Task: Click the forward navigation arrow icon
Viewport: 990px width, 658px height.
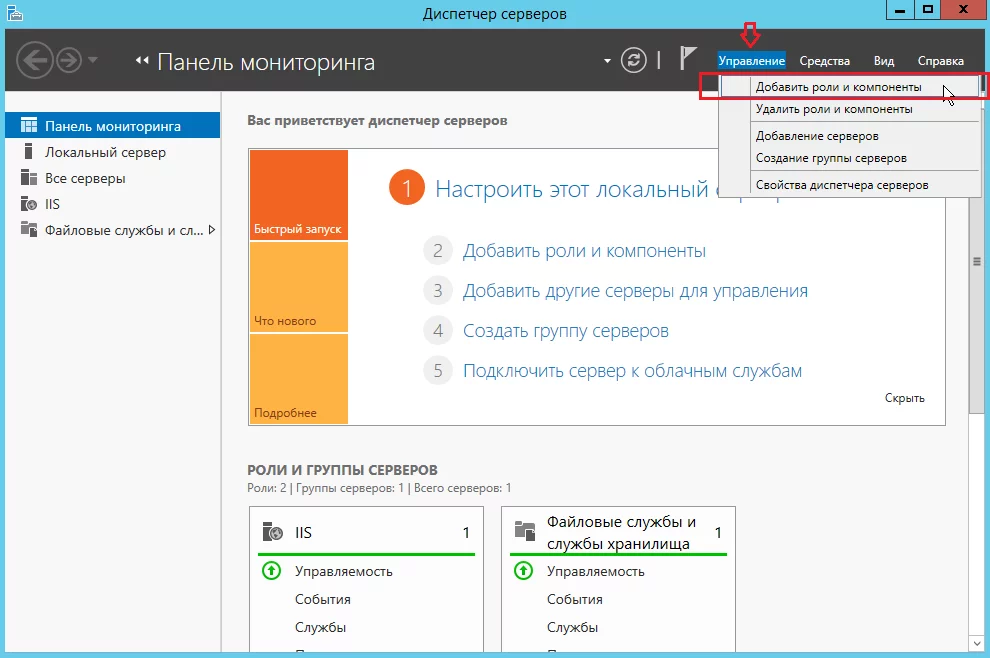Action: (68, 60)
